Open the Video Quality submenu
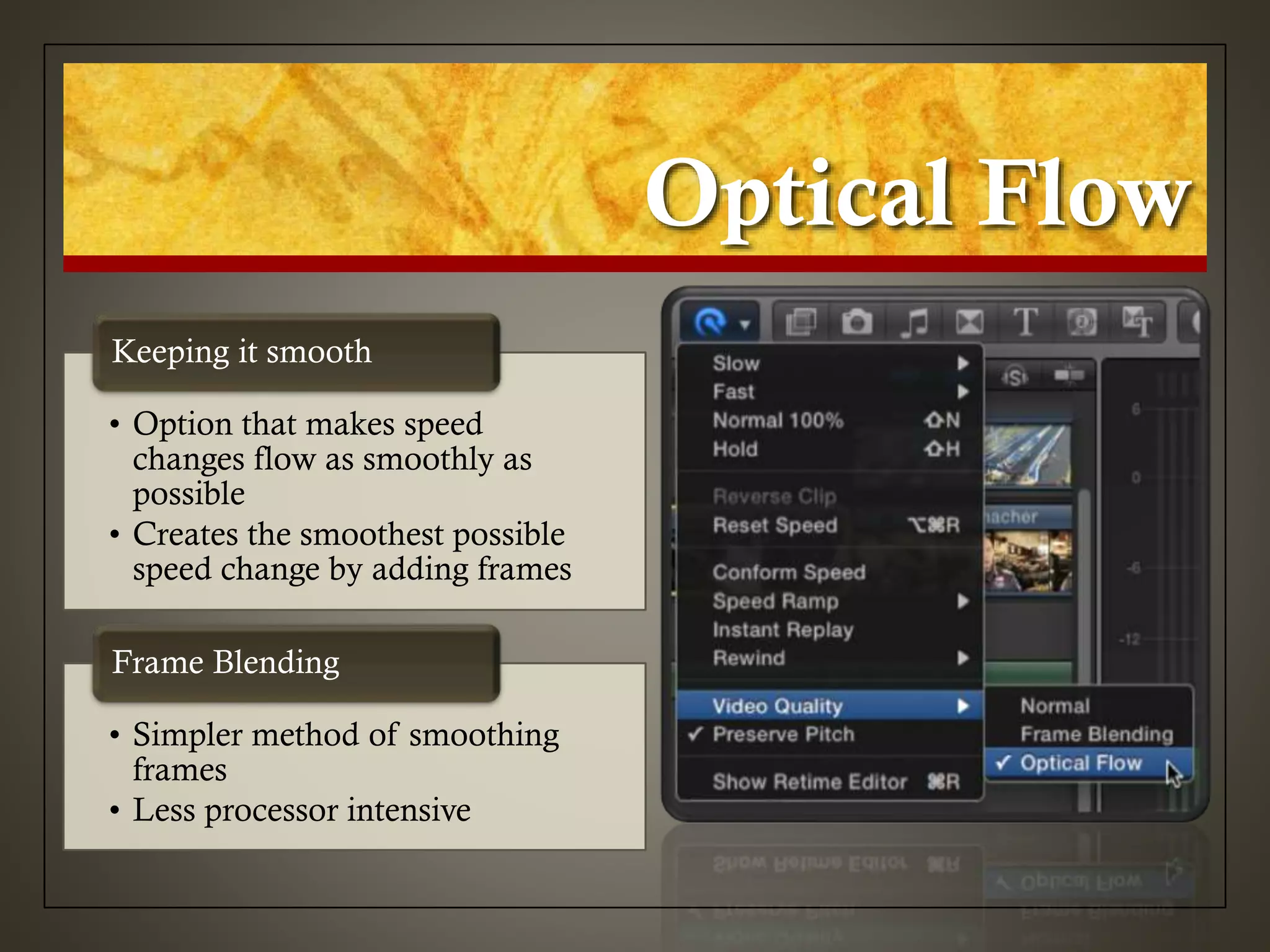 click(x=831, y=706)
